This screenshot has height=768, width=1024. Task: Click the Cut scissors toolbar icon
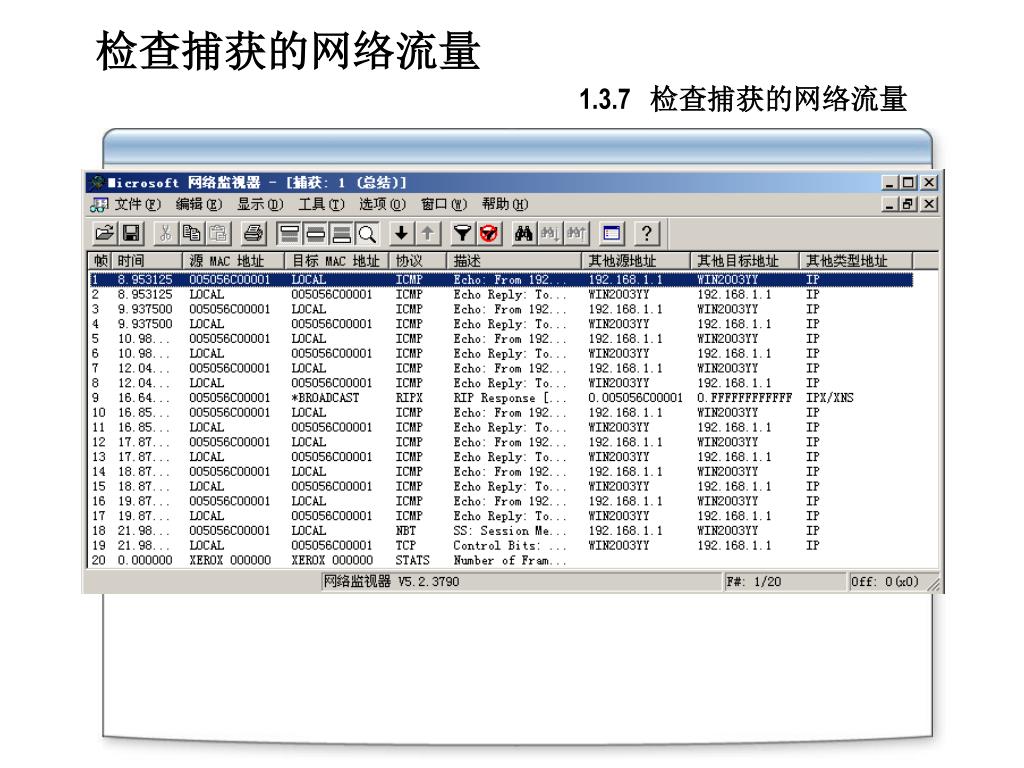[166, 233]
